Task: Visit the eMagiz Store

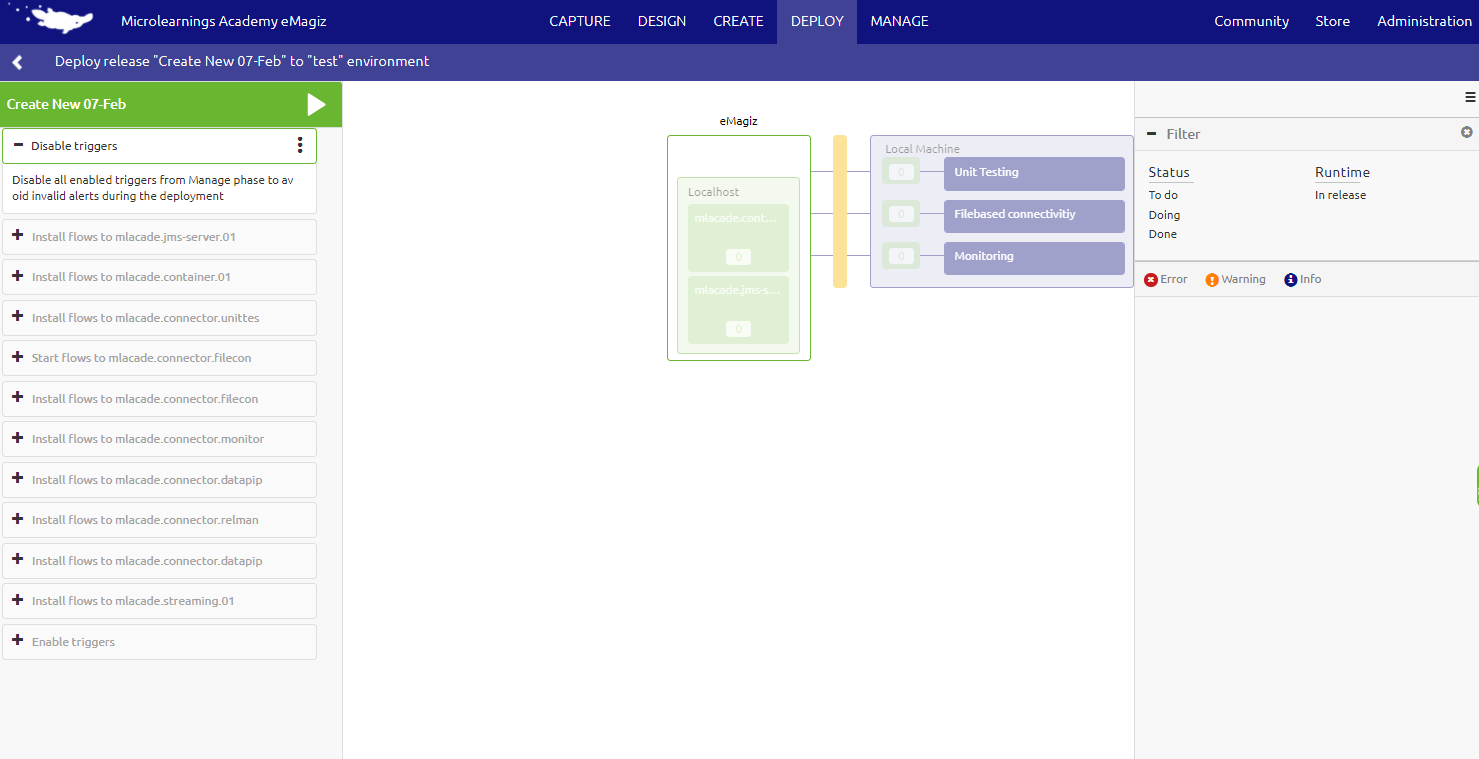Action: tap(1332, 20)
